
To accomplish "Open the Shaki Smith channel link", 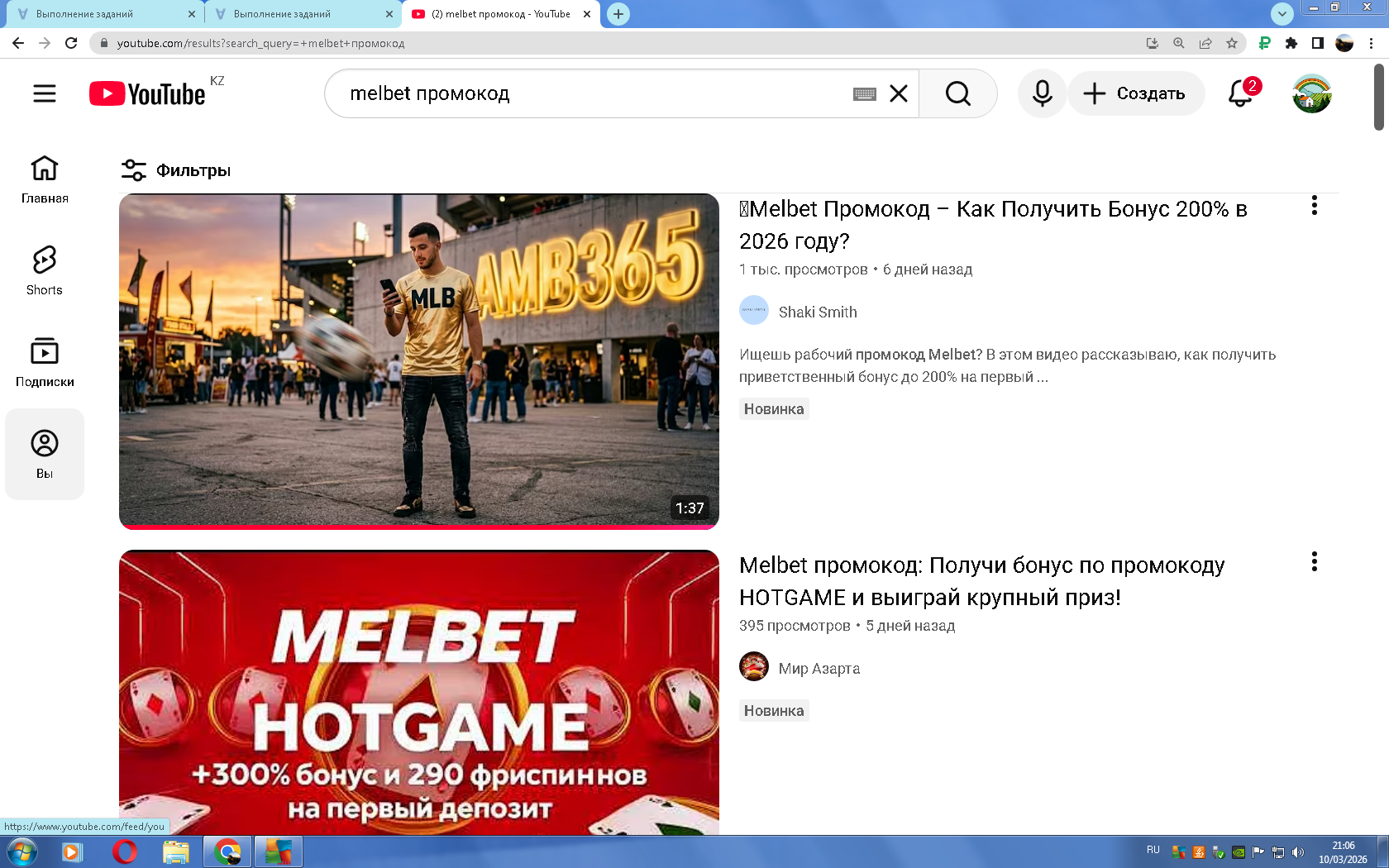I will tap(817, 312).
